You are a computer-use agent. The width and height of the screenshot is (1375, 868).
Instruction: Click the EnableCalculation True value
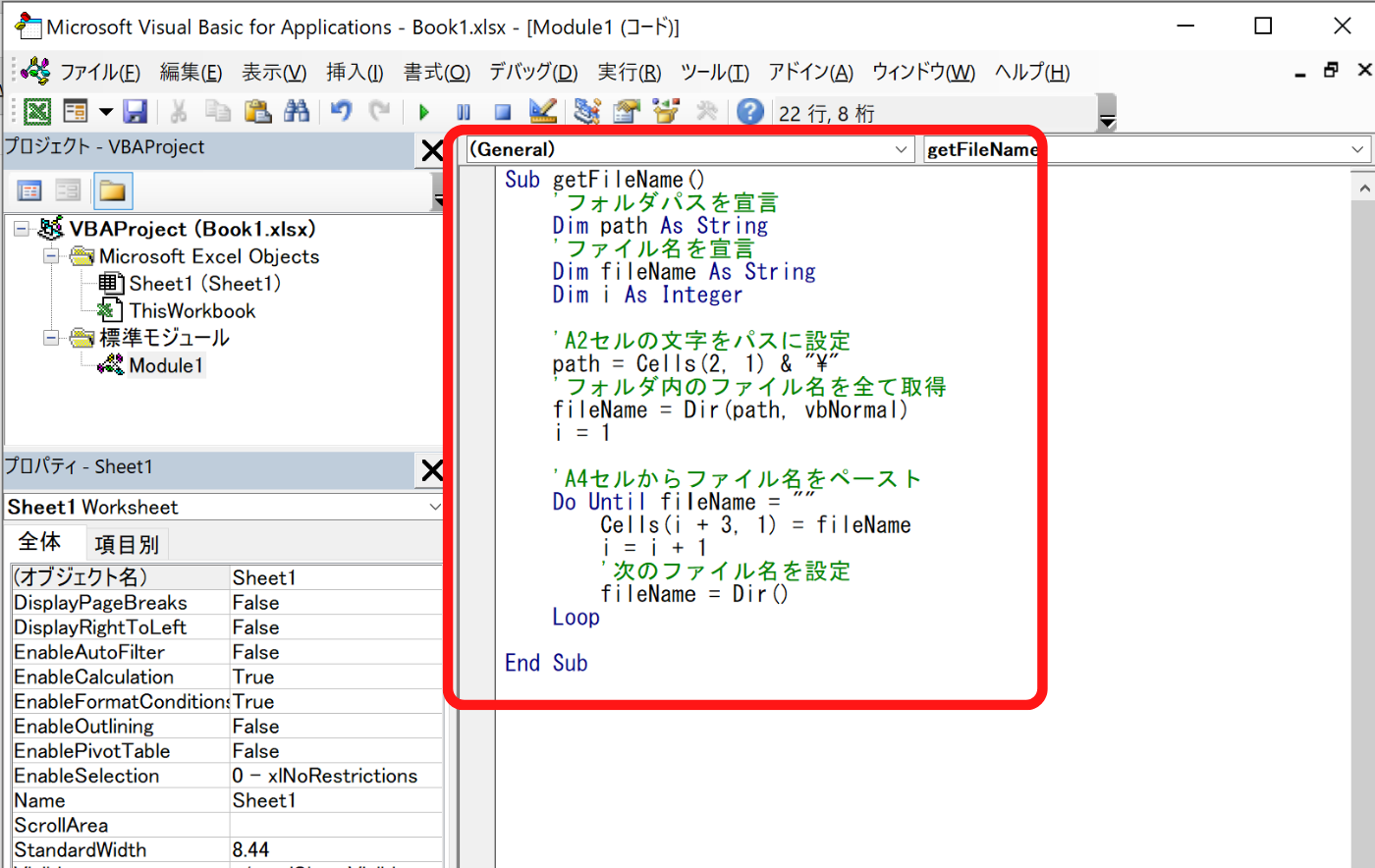coord(336,677)
